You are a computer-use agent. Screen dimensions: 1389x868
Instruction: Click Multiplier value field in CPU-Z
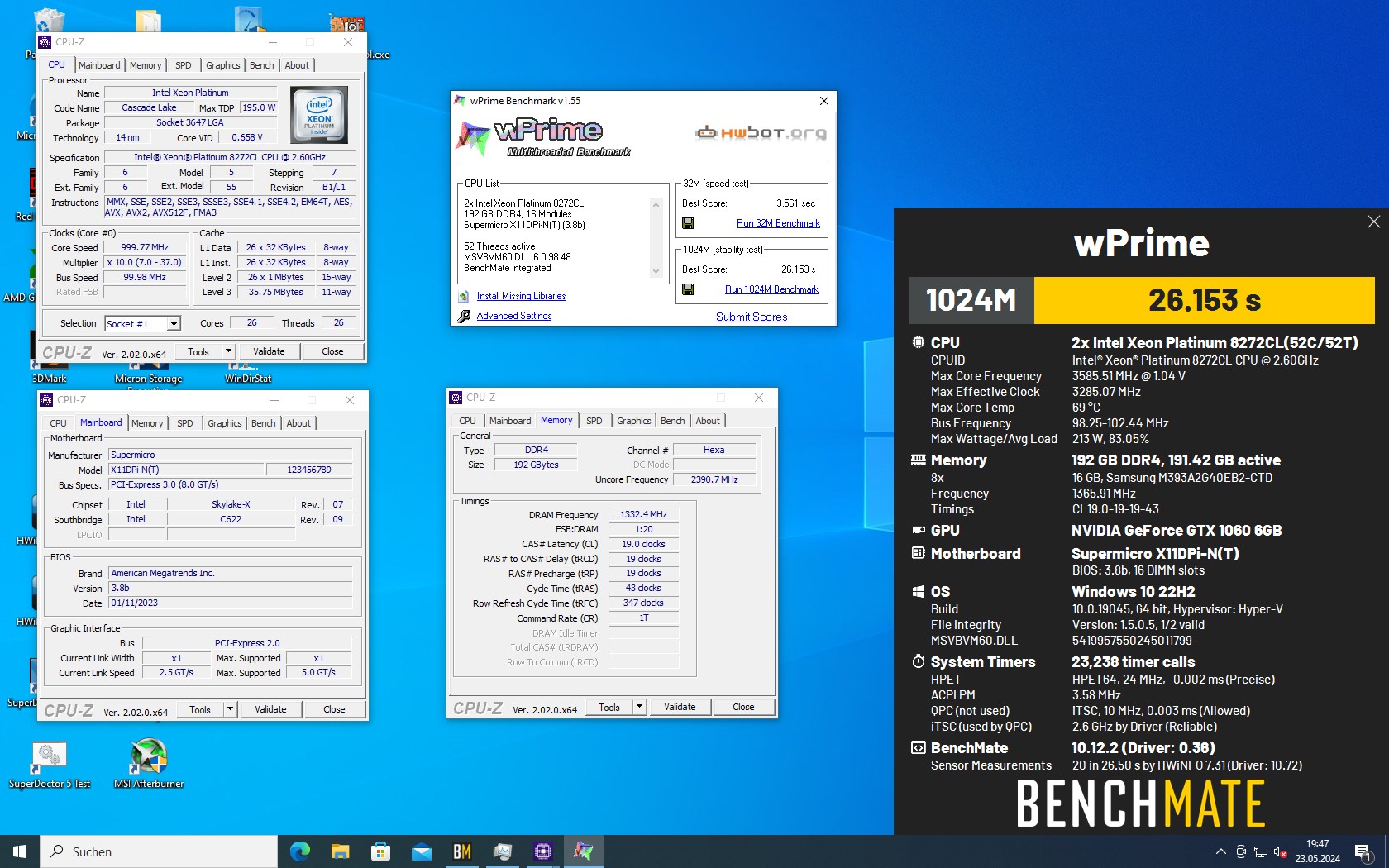pyautogui.click(x=146, y=263)
